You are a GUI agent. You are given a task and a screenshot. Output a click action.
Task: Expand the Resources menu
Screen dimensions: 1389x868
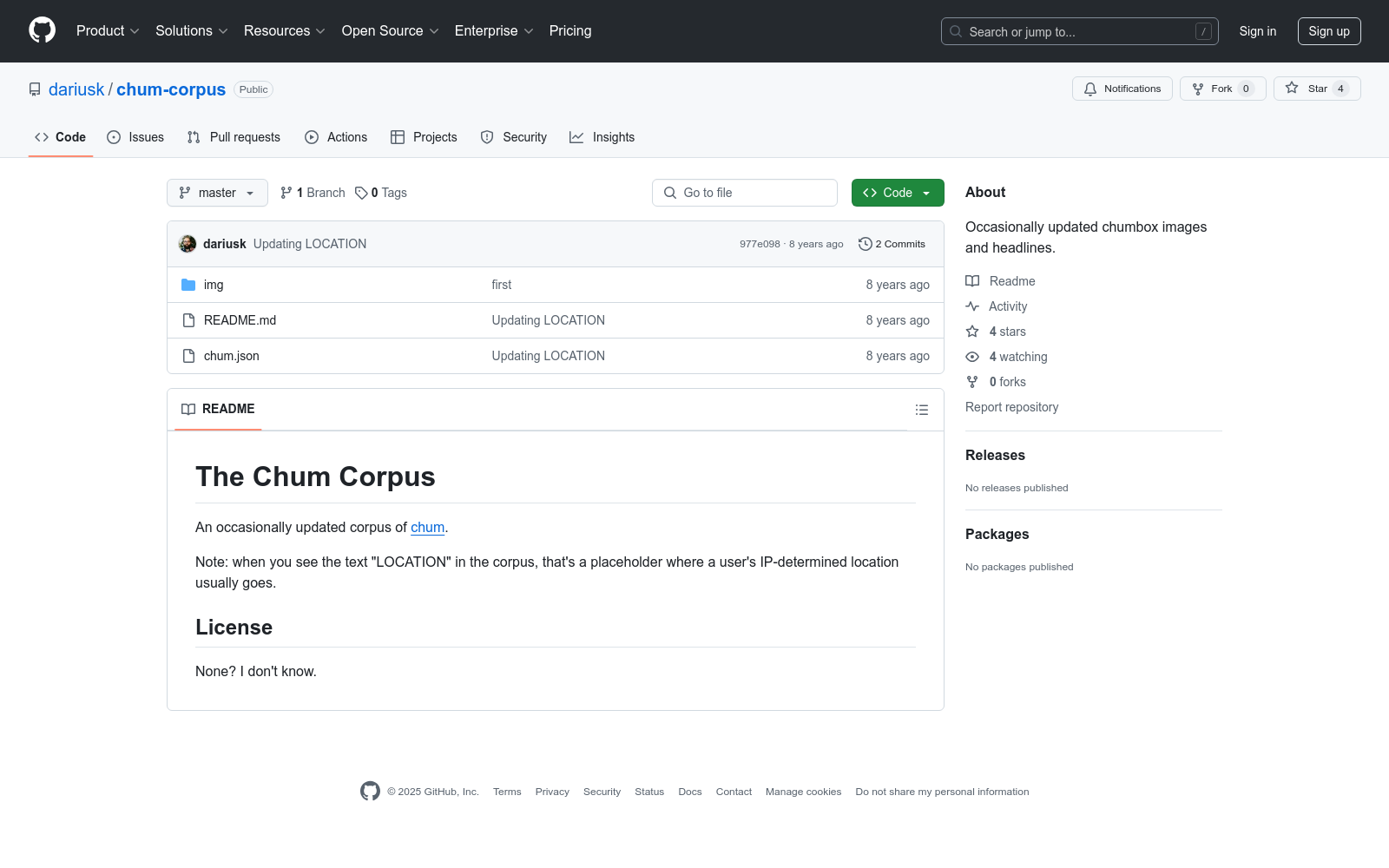(x=285, y=31)
